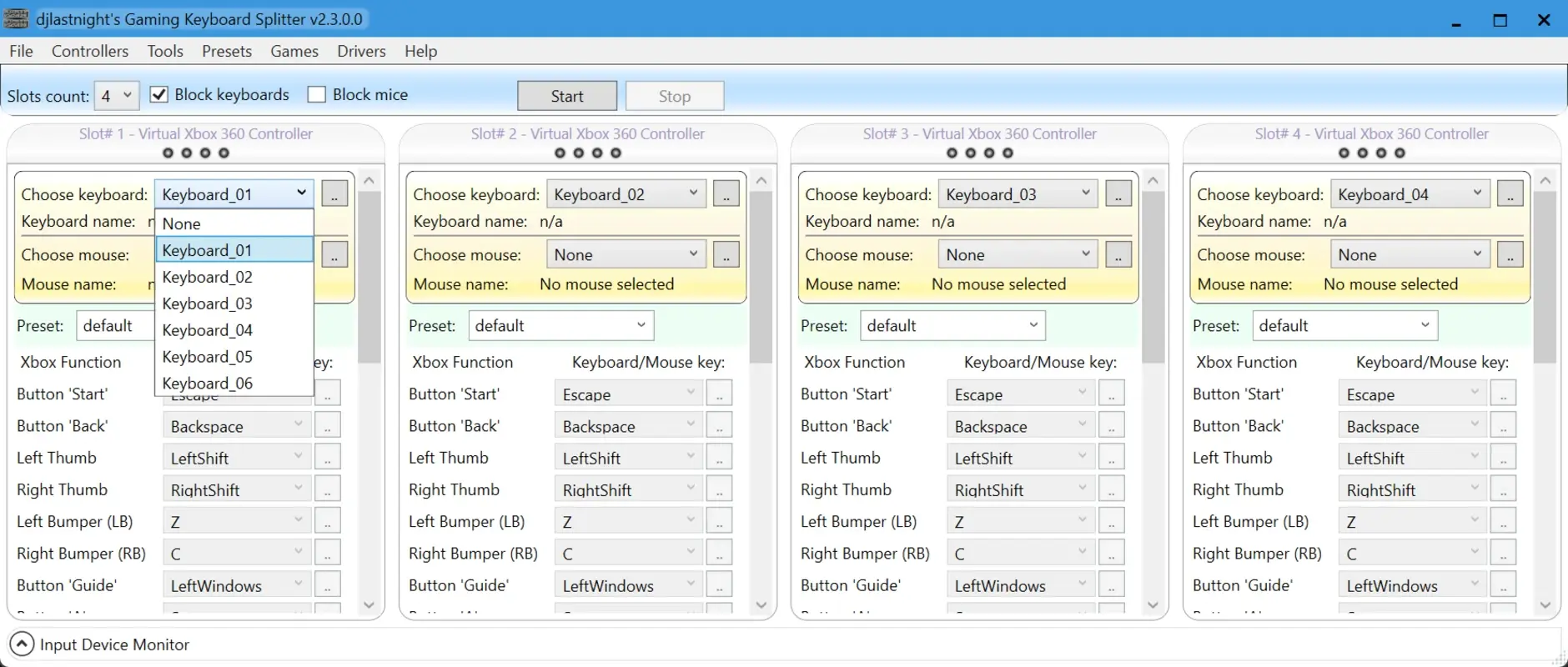
Task: Choose Keyboard_05 from the dropdown list
Action: (x=234, y=357)
